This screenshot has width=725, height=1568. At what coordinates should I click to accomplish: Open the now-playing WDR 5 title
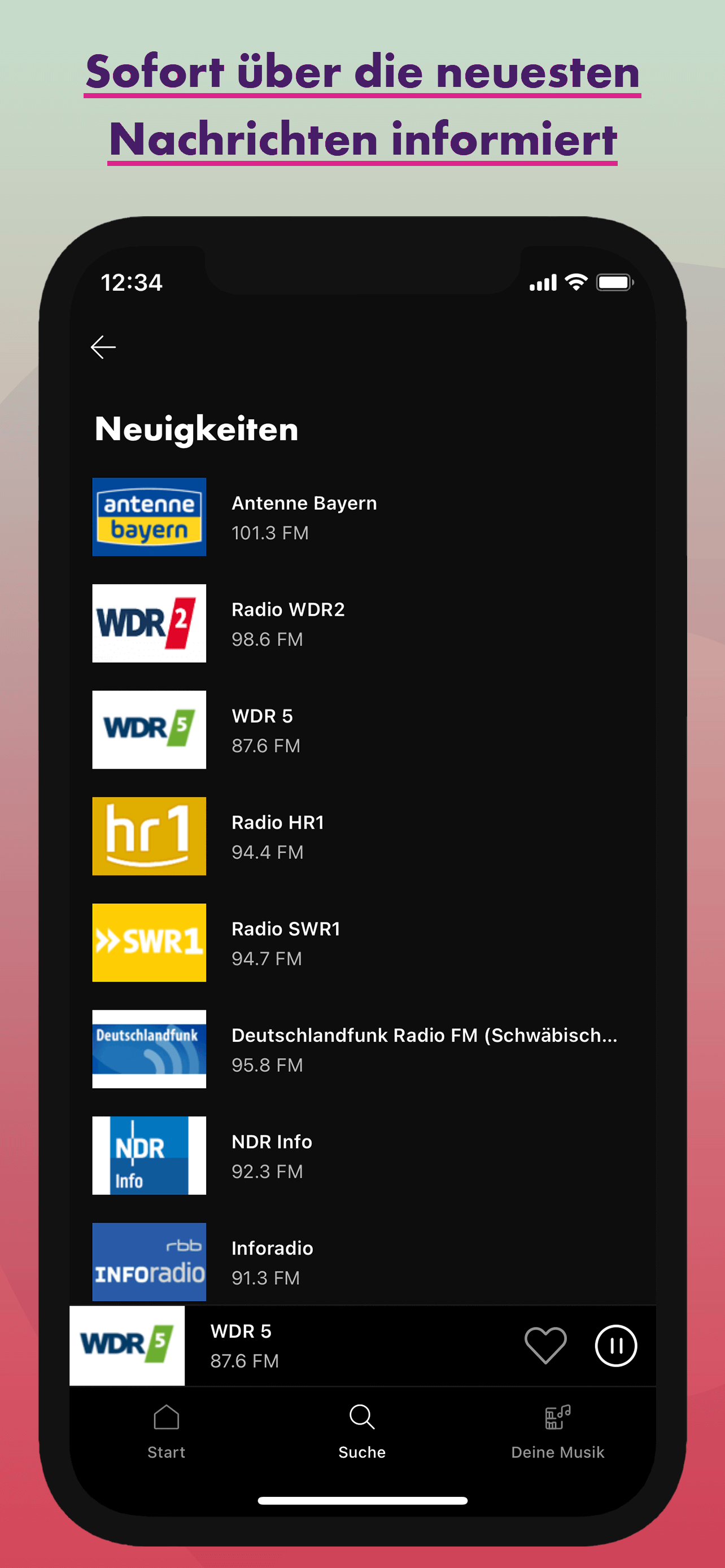241,1331
